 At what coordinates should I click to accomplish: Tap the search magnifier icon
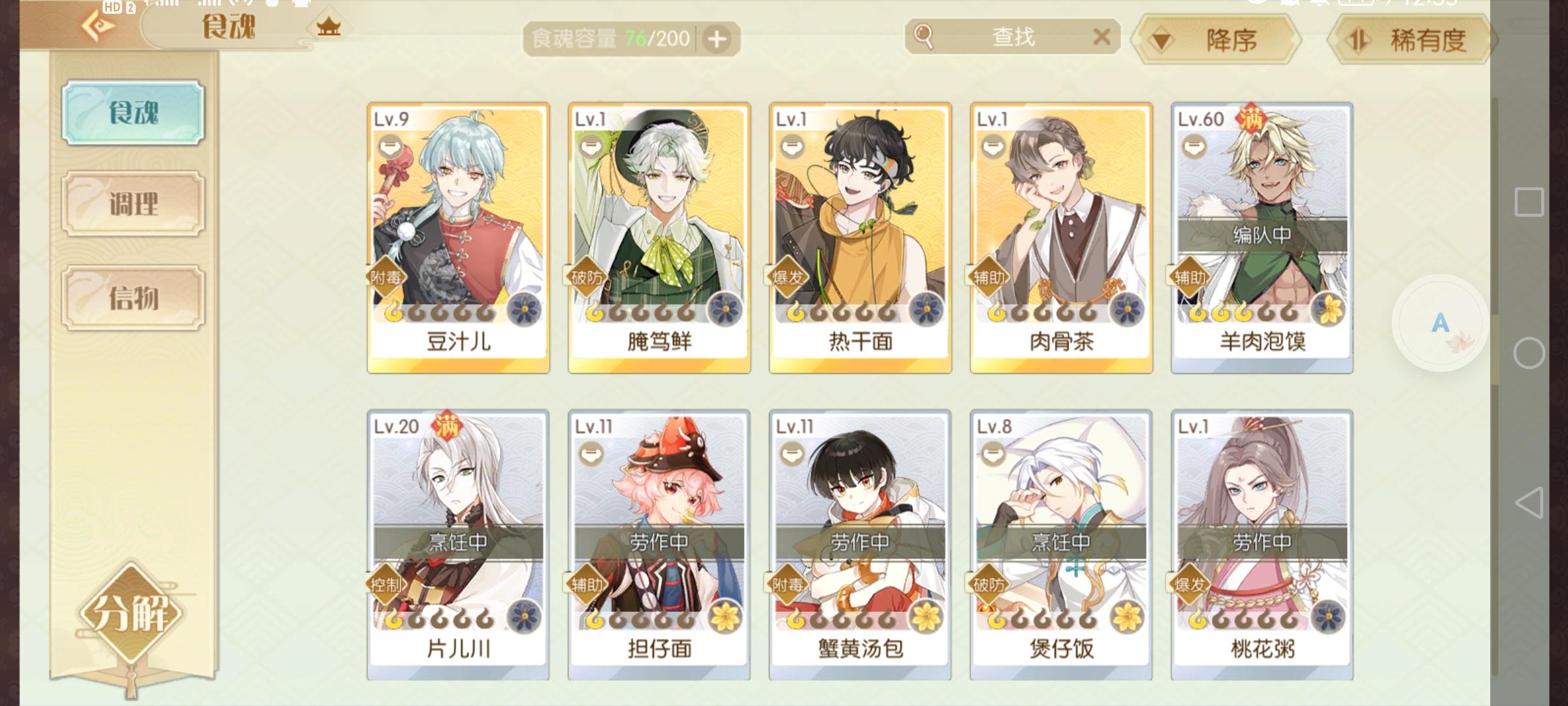pyautogui.click(x=923, y=37)
